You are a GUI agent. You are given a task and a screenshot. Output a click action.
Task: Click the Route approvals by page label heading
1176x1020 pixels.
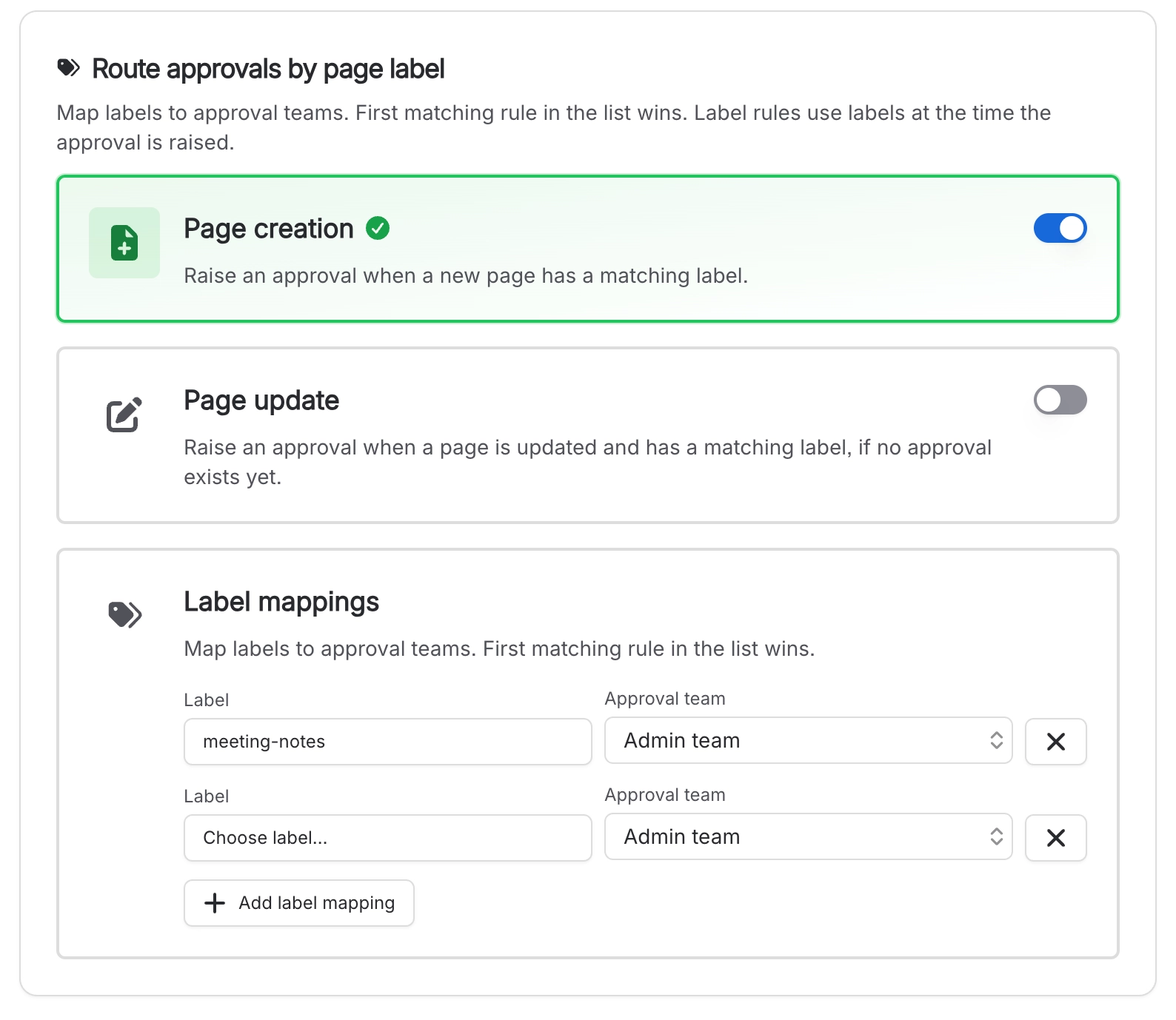point(268,69)
